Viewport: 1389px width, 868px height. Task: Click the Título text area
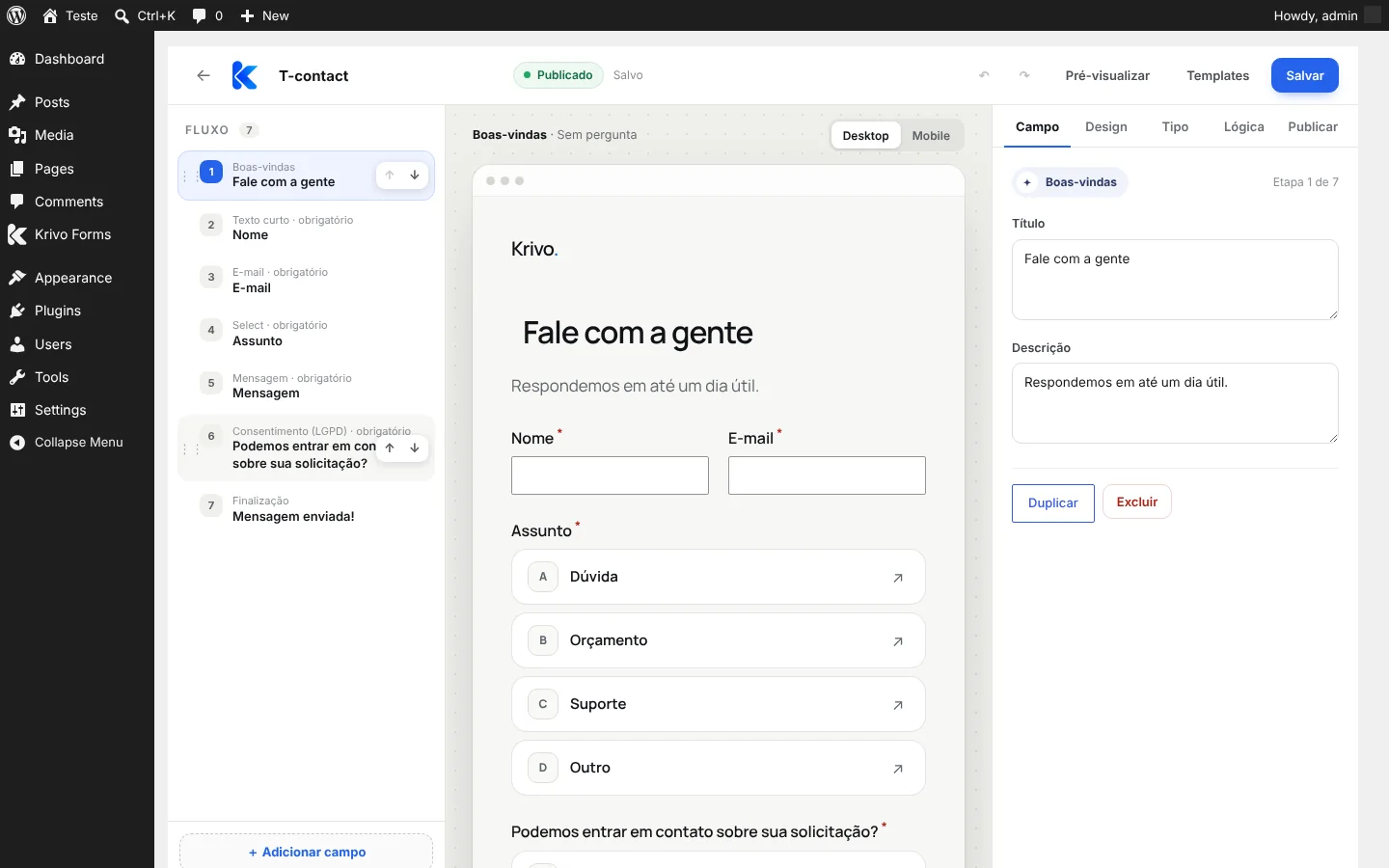1175,280
